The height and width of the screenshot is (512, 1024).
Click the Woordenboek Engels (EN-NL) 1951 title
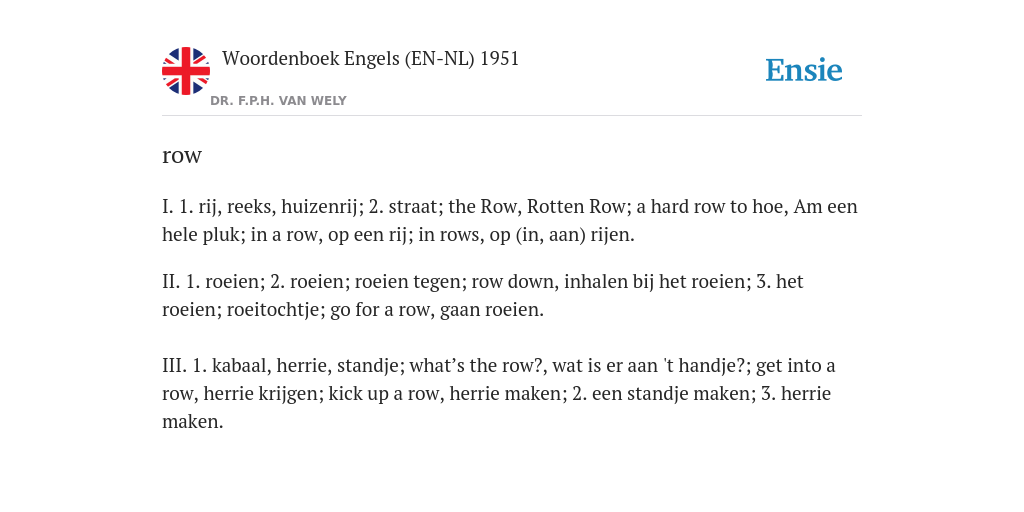pyautogui.click(x=370, y=59)
